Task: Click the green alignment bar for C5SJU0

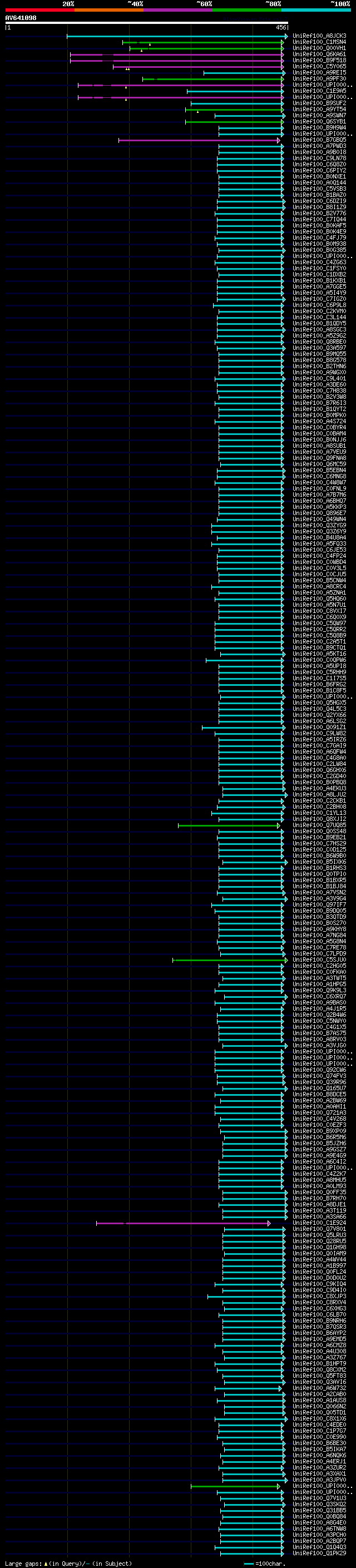Action: click(x=230, y=961)
